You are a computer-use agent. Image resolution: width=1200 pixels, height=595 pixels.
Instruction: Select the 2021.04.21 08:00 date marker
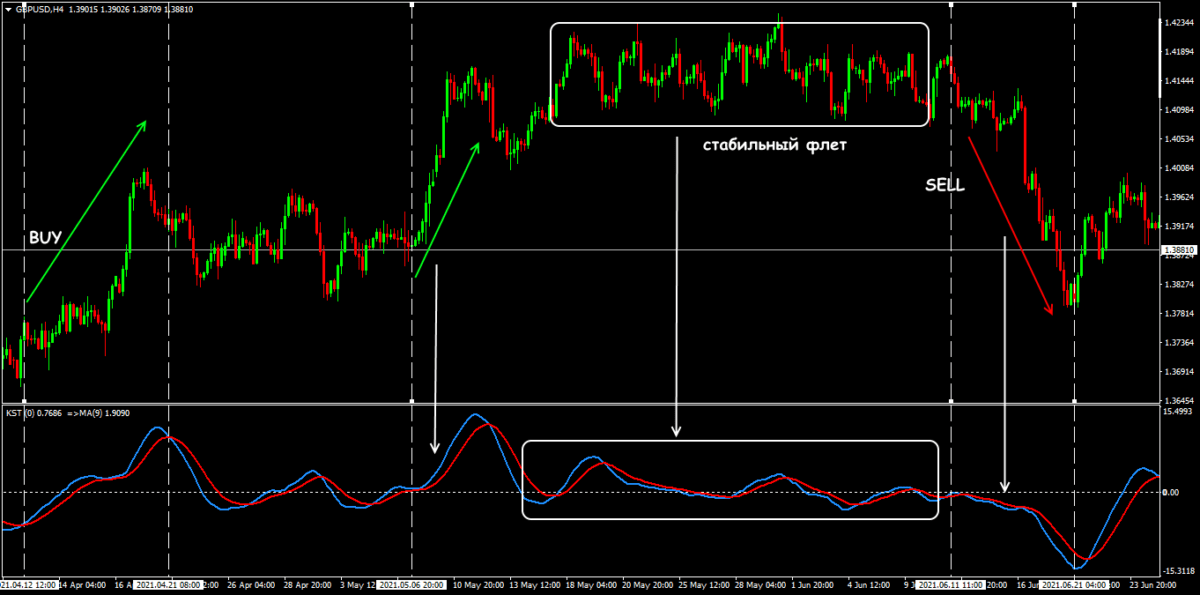coord(169,585)
